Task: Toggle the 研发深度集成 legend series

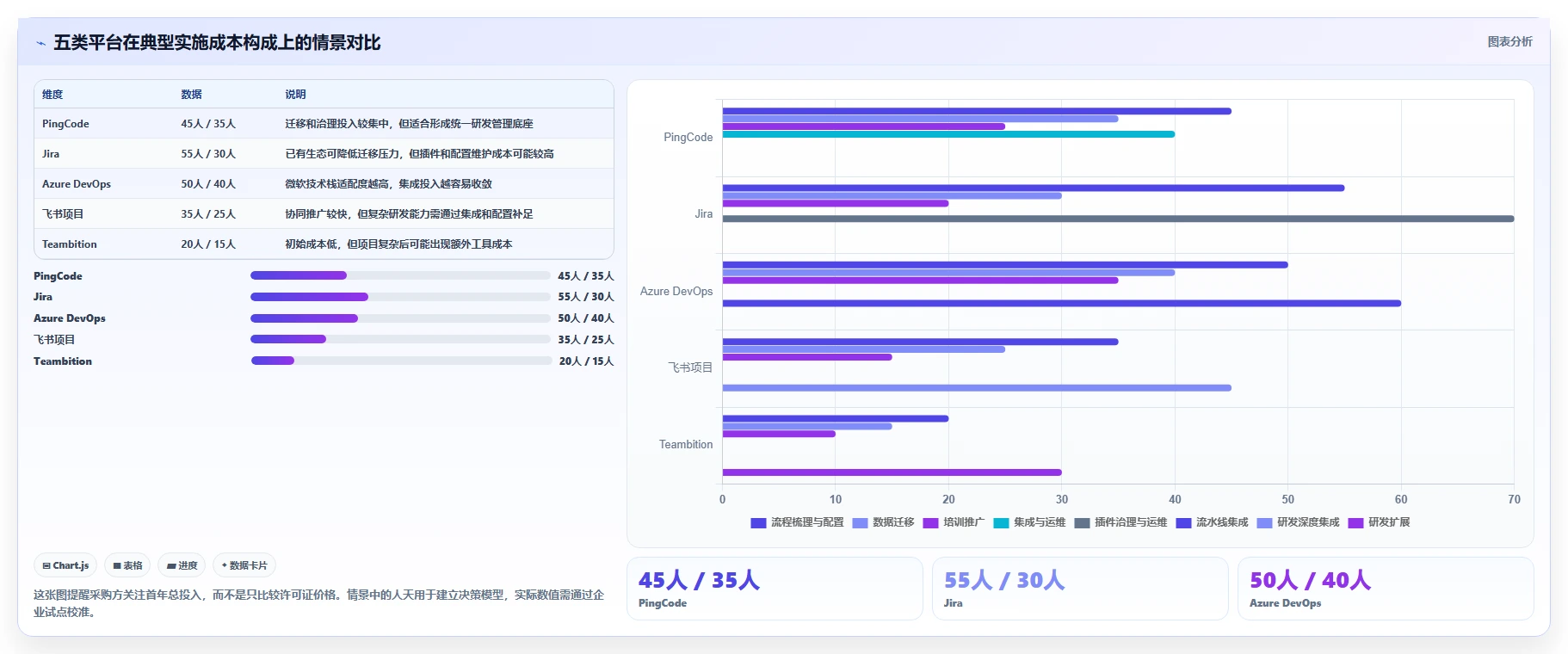Action: 1298,522
